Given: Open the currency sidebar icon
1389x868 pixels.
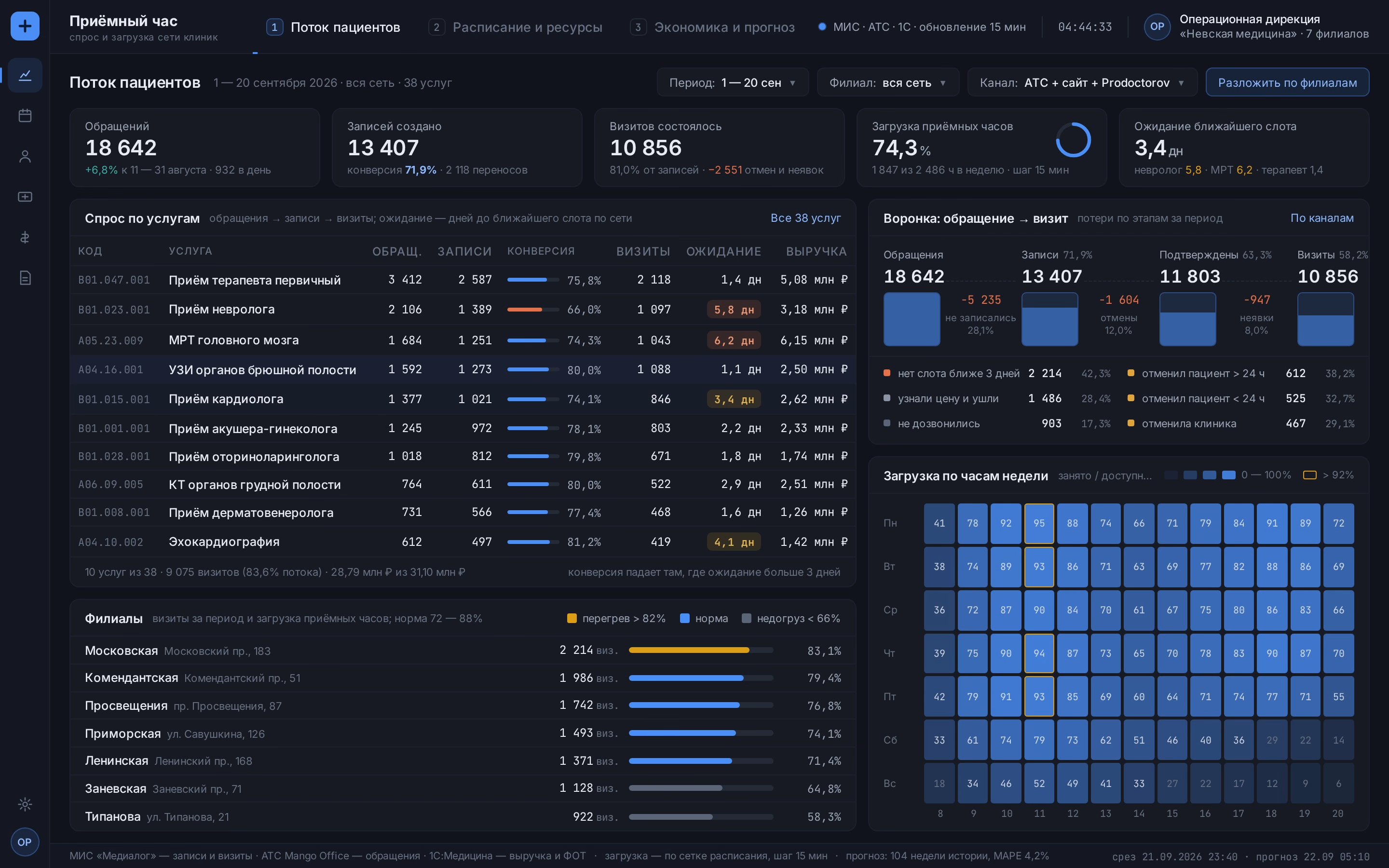Looking at the screenshot, I should (x=25, y=238).
